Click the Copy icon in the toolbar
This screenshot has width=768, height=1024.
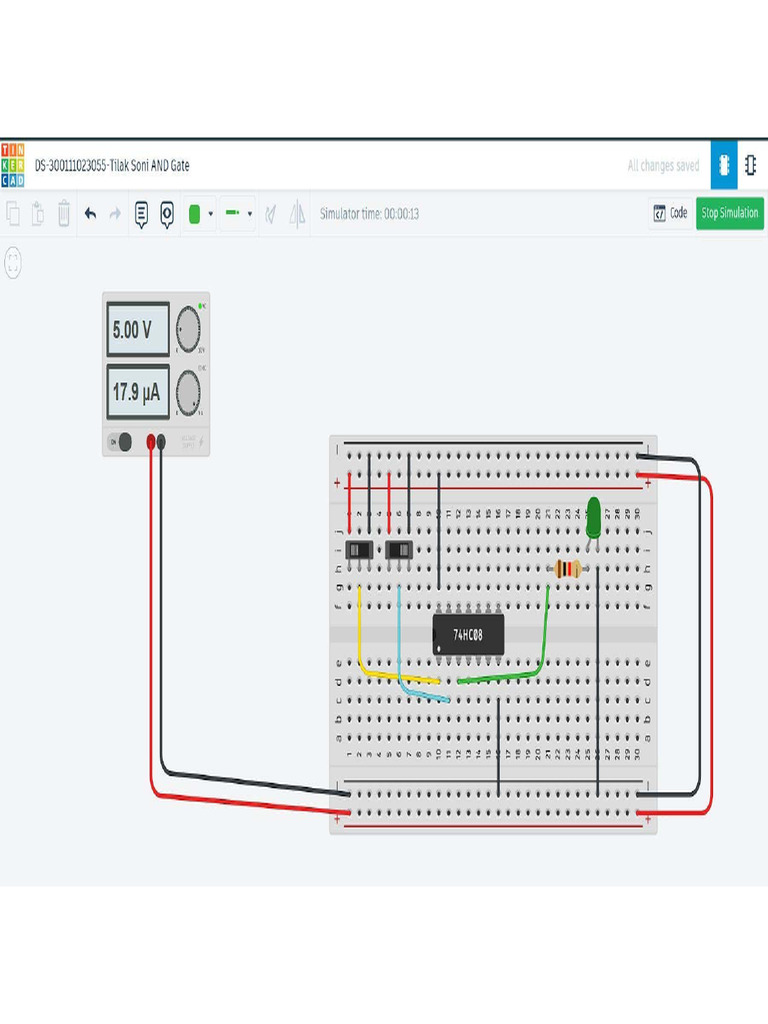point(13,214)
